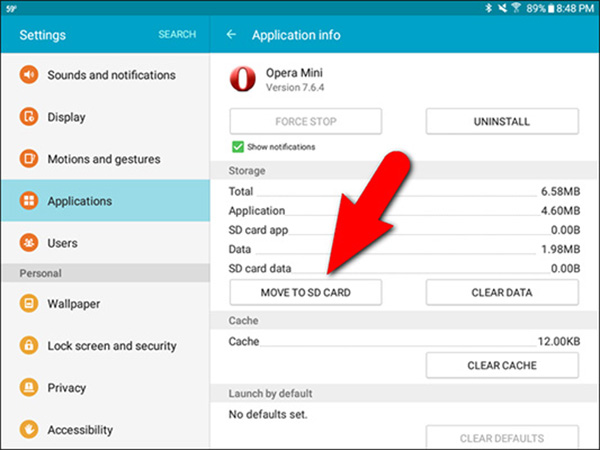Tap the 'Opera Mini' app name
The height and width of the screenshot is (450, 600).
(x=294, y=73)
